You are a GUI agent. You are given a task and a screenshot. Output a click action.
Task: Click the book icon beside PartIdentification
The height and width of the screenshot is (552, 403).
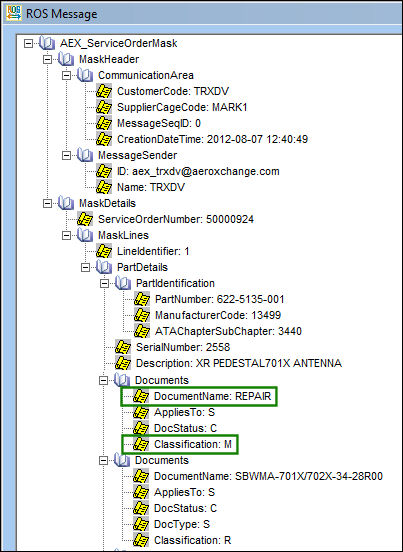tap(123, 283)
